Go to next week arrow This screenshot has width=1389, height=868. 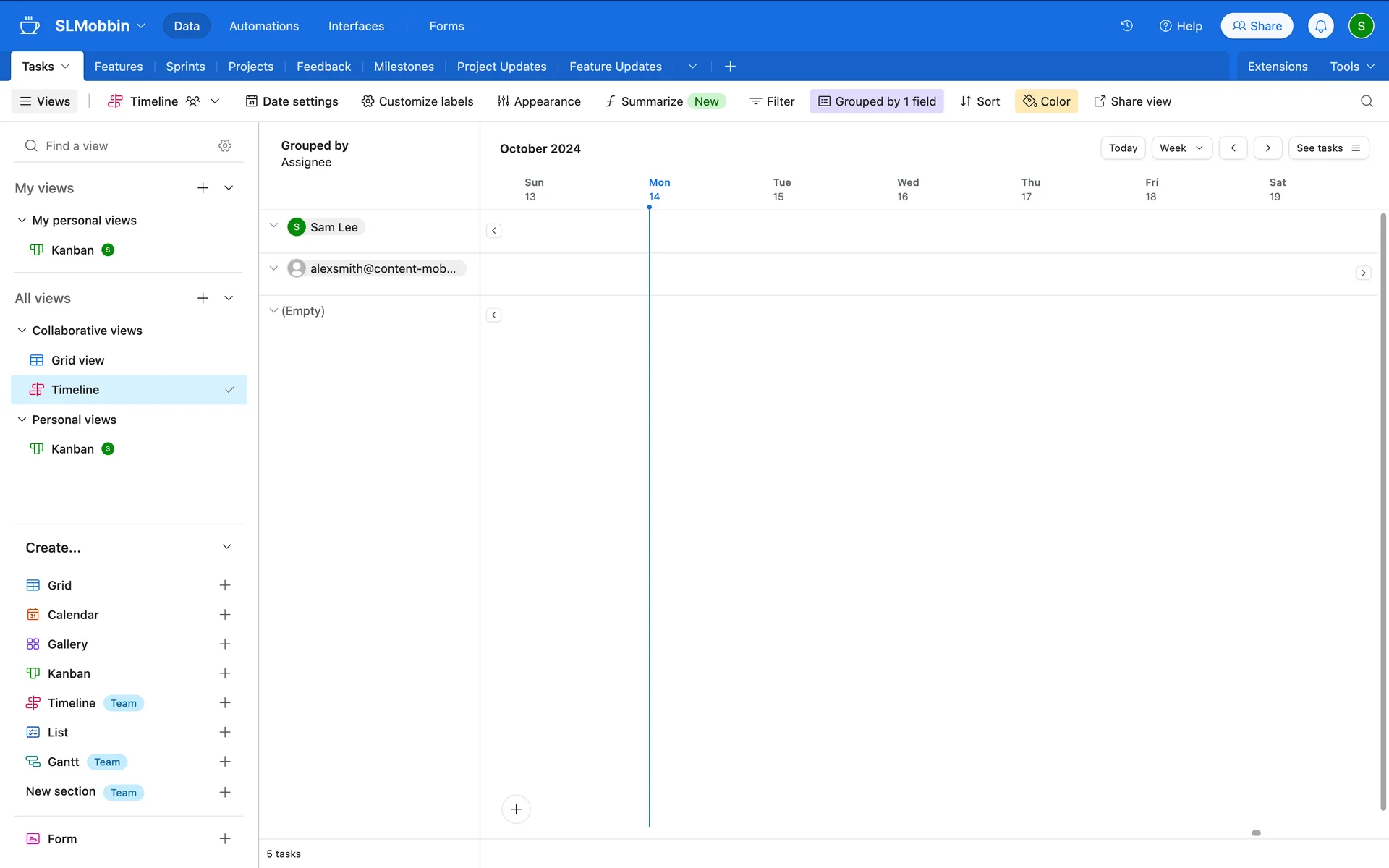1267,148
